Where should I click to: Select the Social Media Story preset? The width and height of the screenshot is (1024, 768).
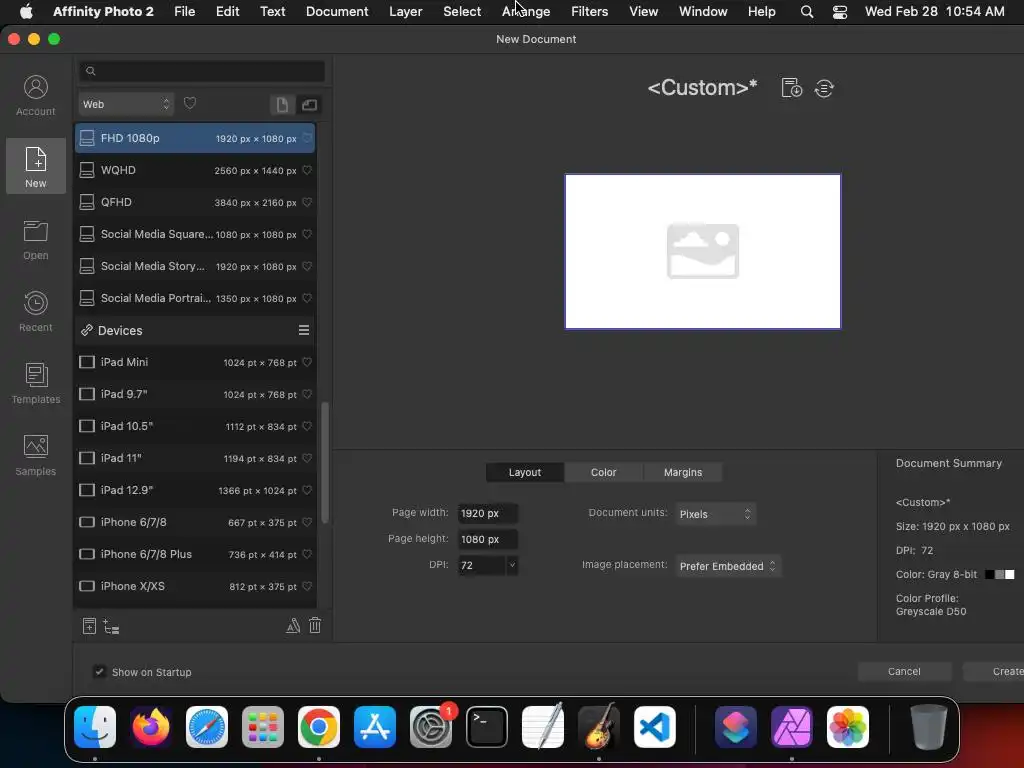coord(195,266)
